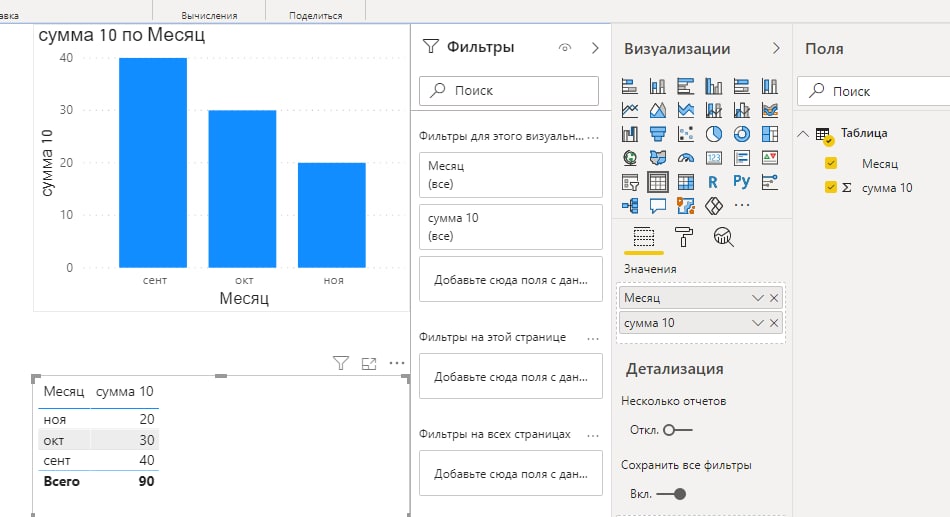Select the key influencers visual

coord(769,182)
